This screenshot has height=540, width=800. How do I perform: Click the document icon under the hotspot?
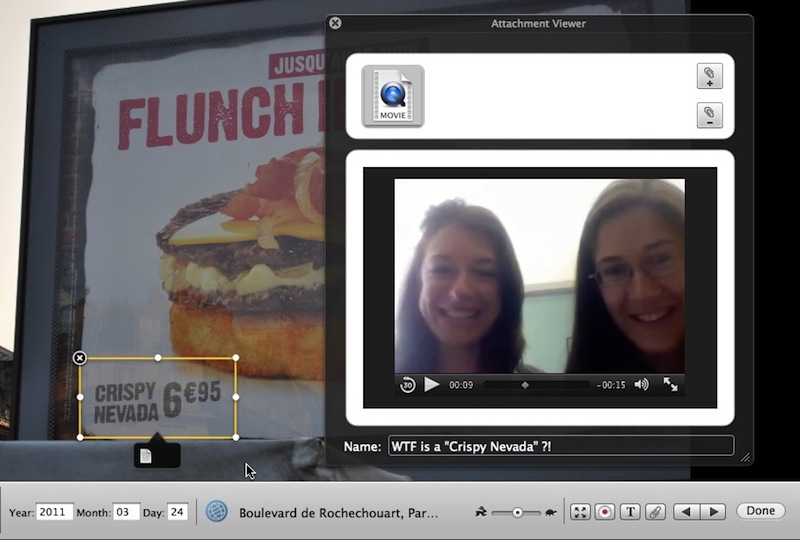click(x=146, y=456)
